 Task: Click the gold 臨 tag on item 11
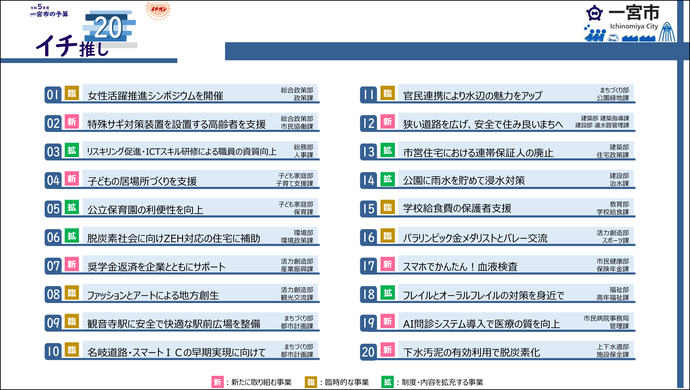pos(387,93)
